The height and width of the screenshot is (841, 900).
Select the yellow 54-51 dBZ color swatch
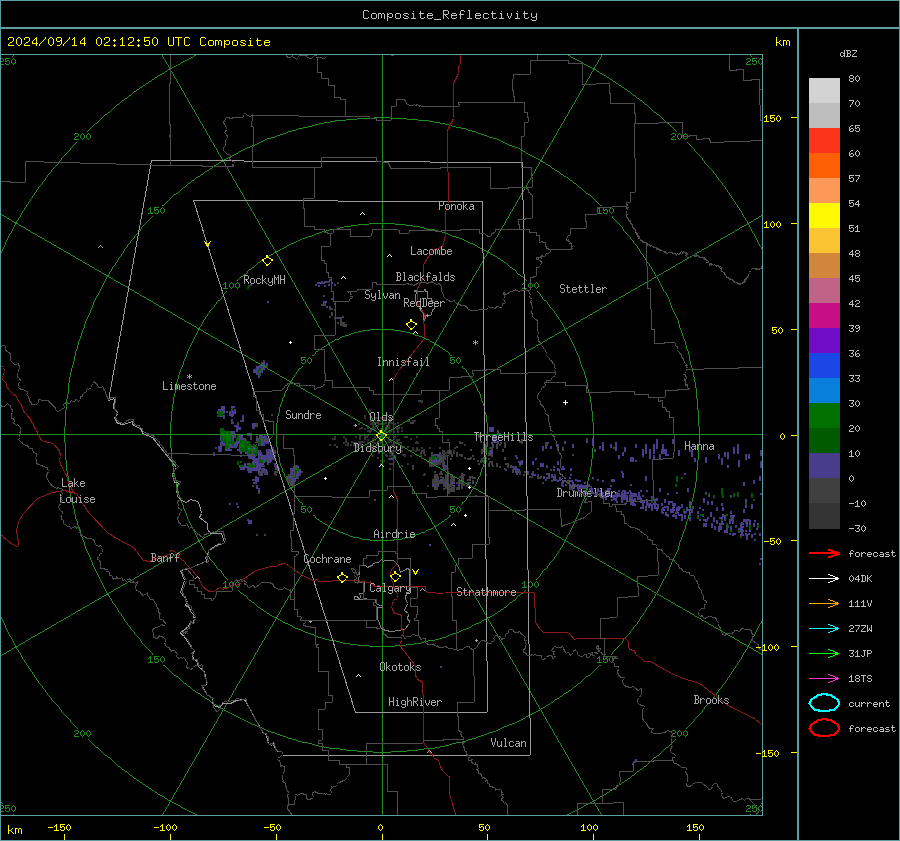(824, 216)
